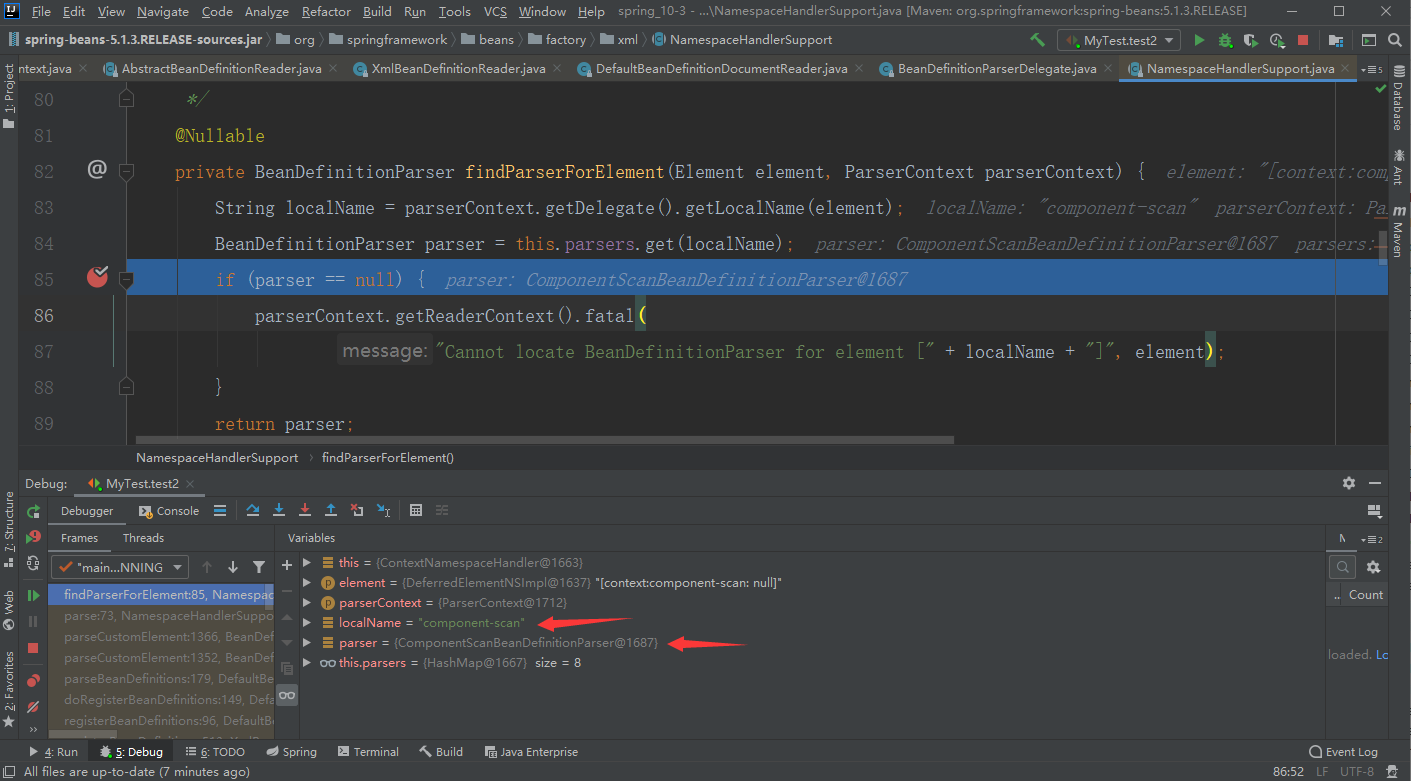The width and height of the screenshot is (1411, 781).
Task: Click the memory view search field
Action: [x=1340, y=567]
